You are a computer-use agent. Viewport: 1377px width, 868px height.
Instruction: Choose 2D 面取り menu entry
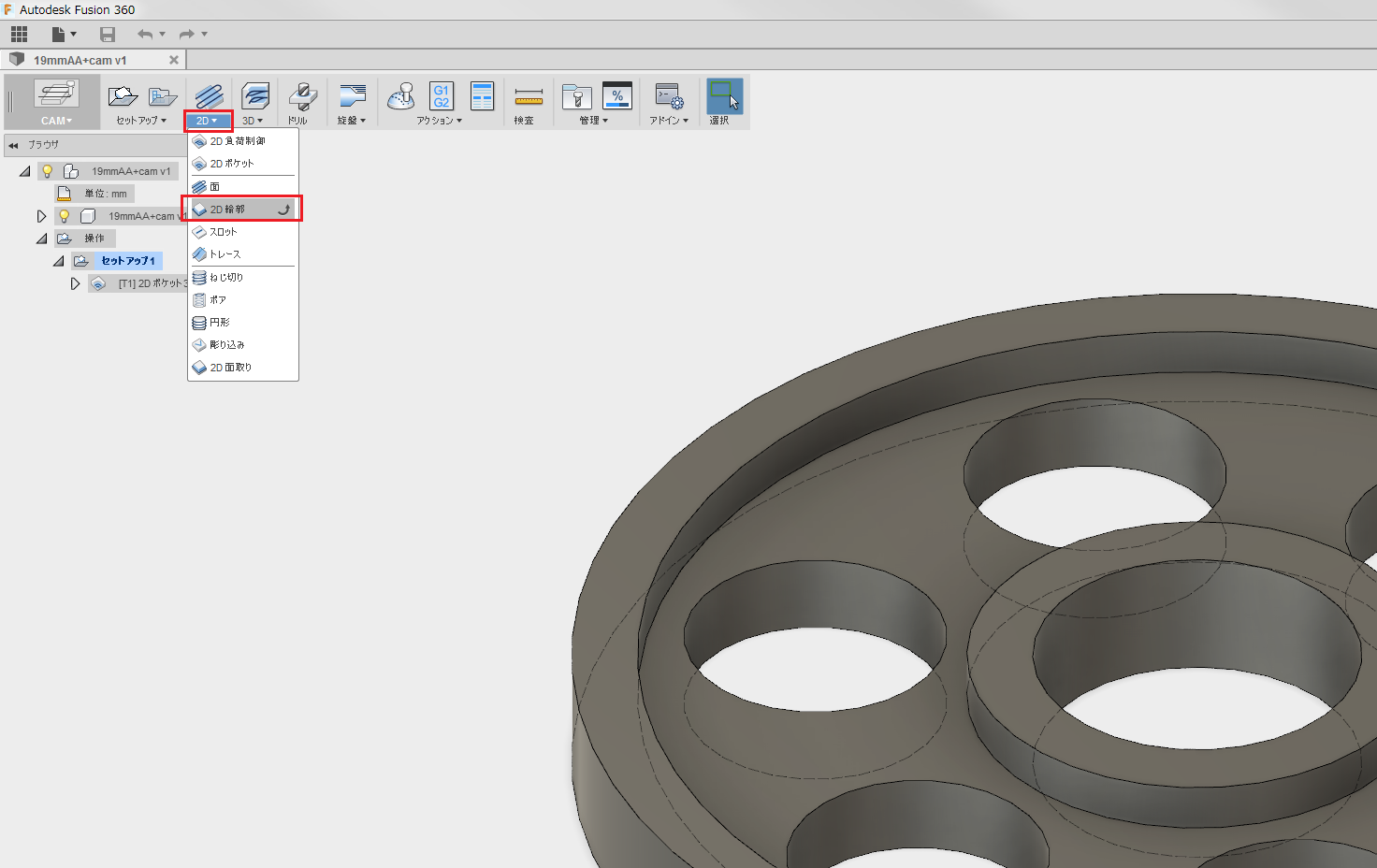231,368
